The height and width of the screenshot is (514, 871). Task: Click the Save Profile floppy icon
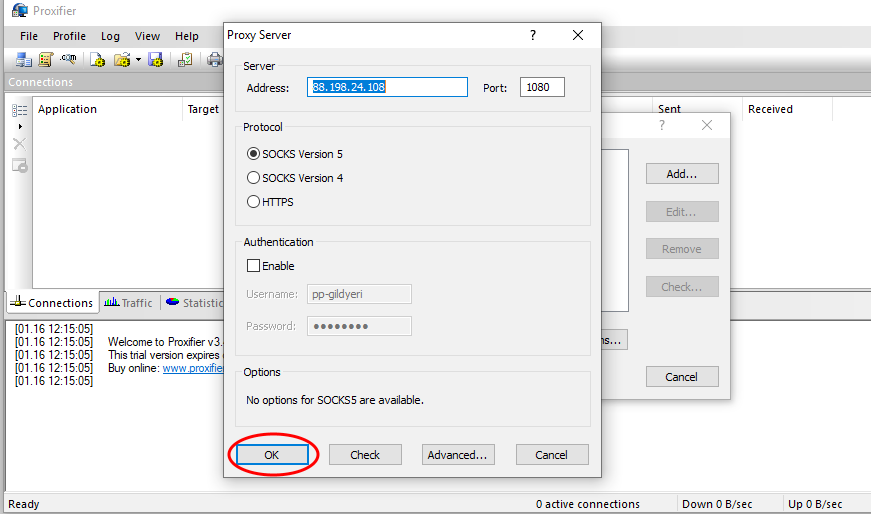point(155,60)
